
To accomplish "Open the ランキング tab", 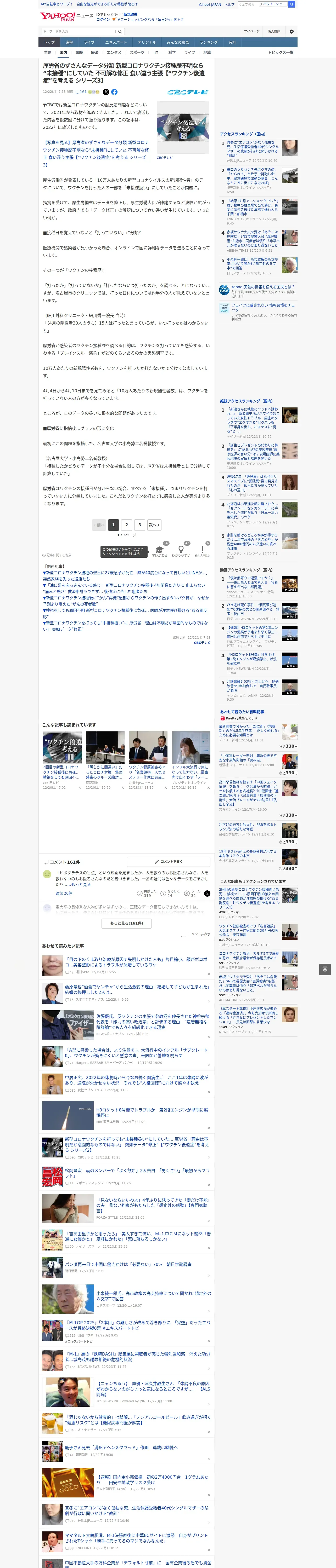I will click(209, 43).
